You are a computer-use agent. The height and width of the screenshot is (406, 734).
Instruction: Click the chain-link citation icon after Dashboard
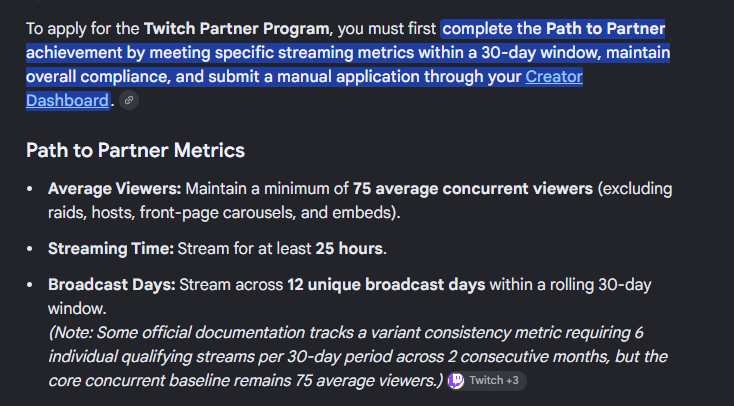pos(129,100)
